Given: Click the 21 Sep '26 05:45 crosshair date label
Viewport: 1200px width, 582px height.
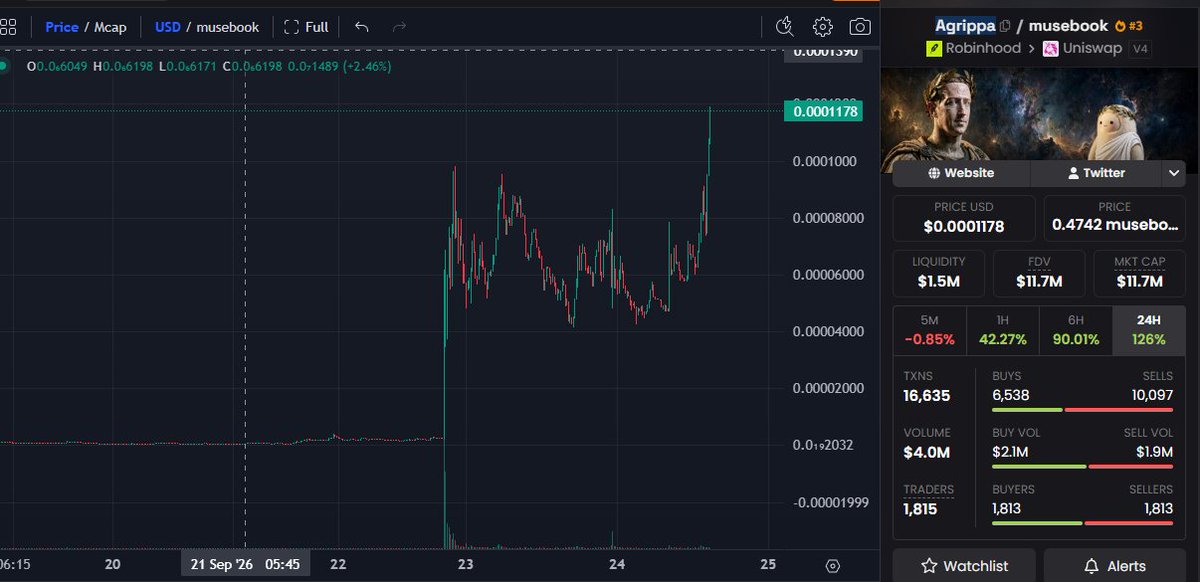Looking at the screenshot, I should [x=245, y=564].
